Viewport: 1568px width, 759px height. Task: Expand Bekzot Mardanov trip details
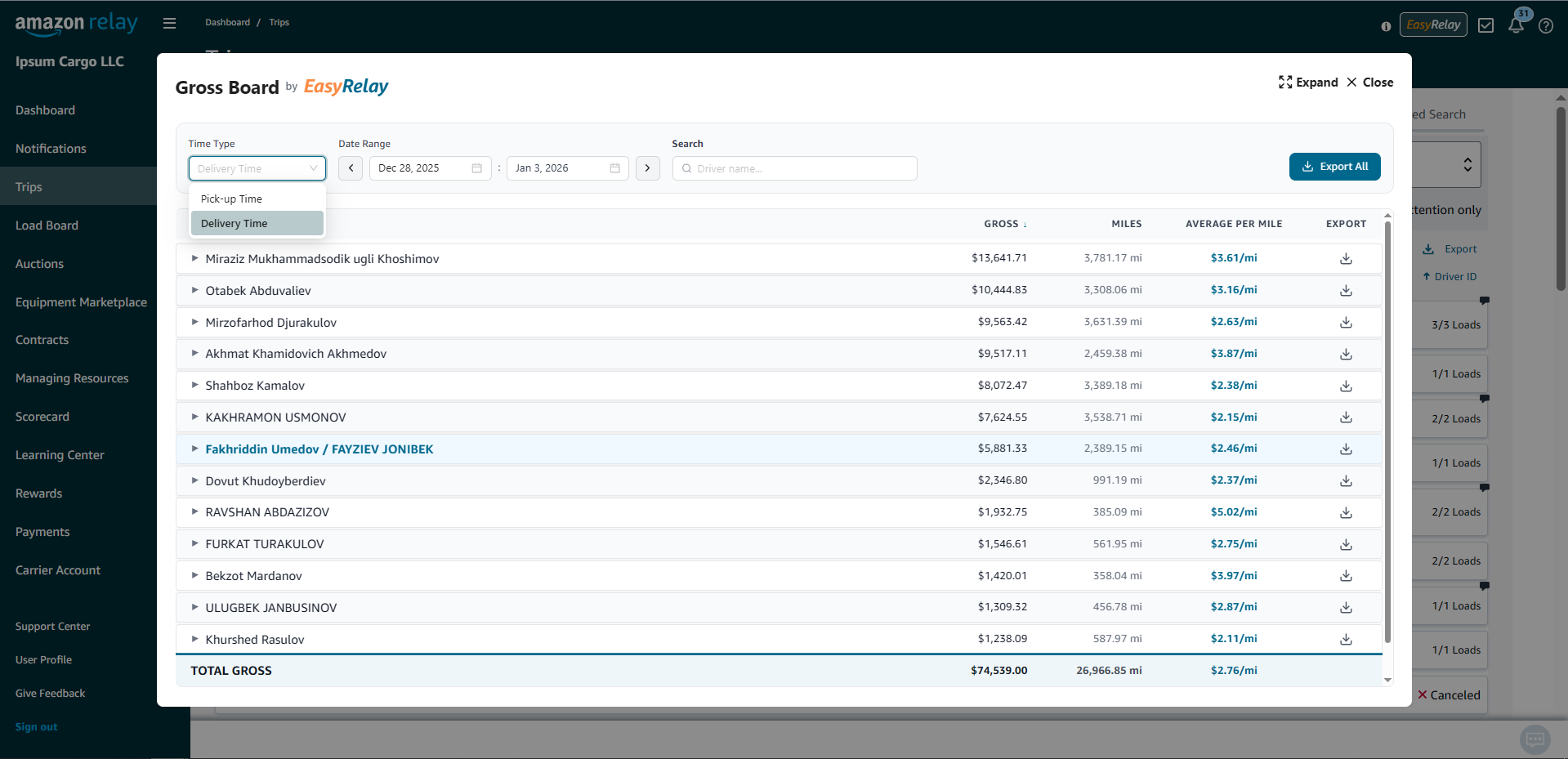[x=194, y=575]
